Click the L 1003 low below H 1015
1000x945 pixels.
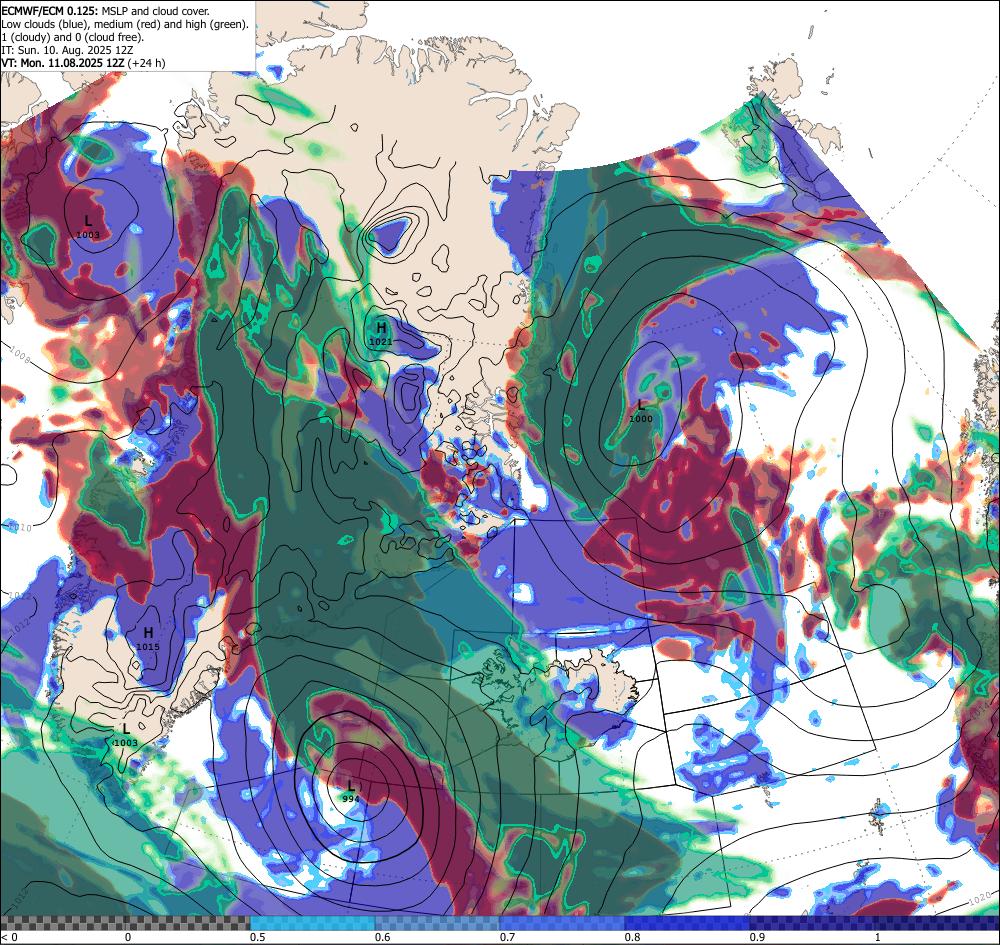[126, 735]
